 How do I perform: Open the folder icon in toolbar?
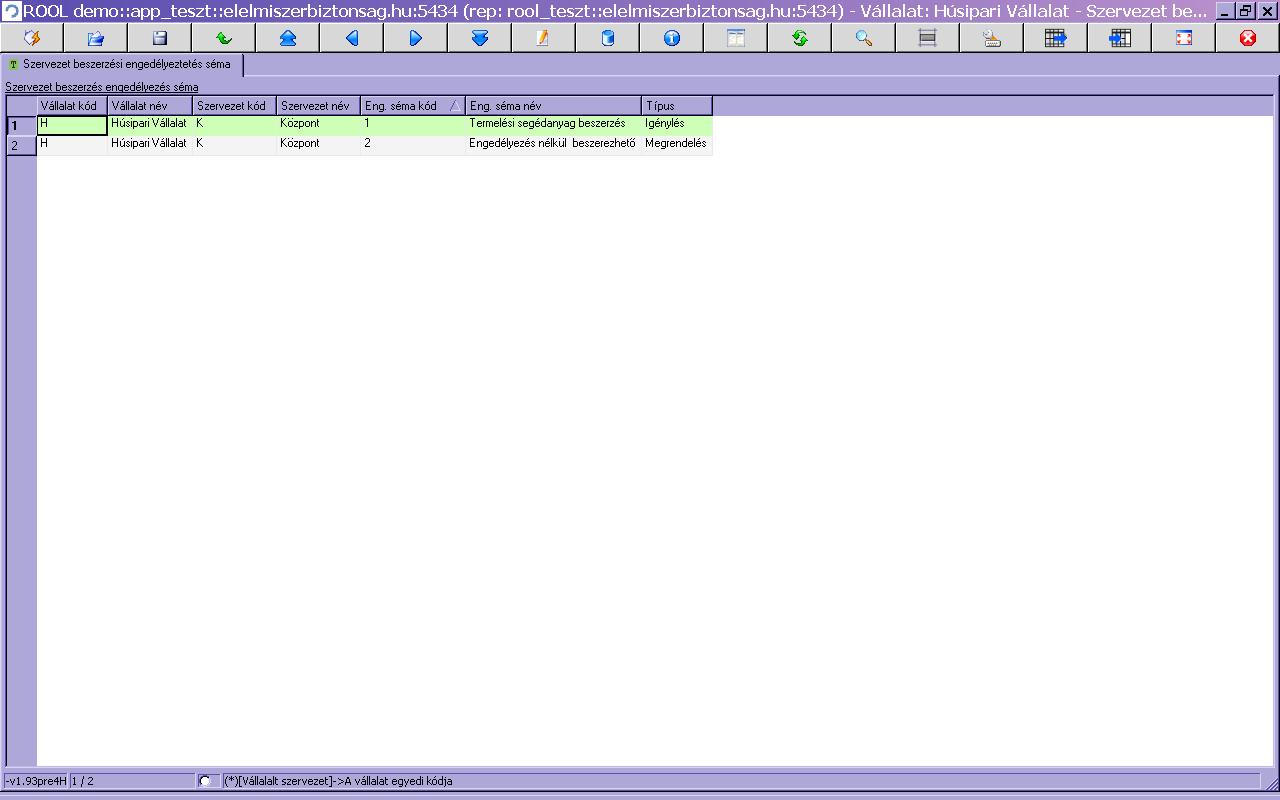(96, 38)
